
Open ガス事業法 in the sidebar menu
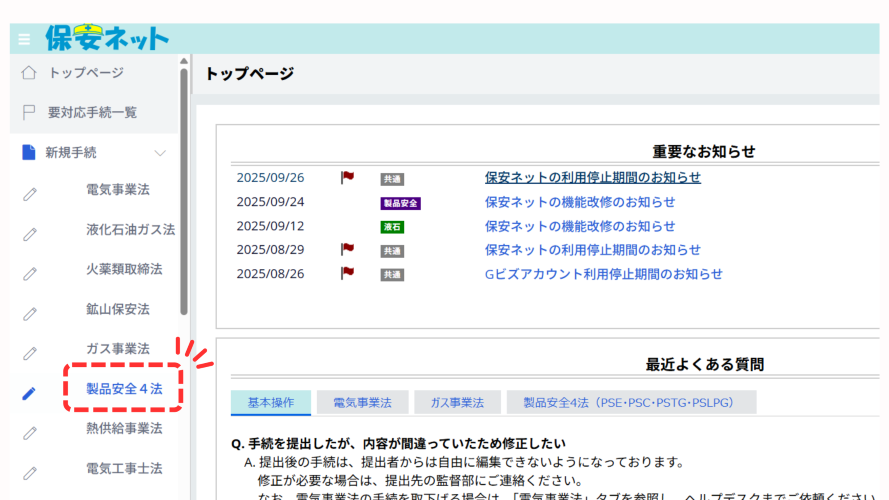coord(118,349)
